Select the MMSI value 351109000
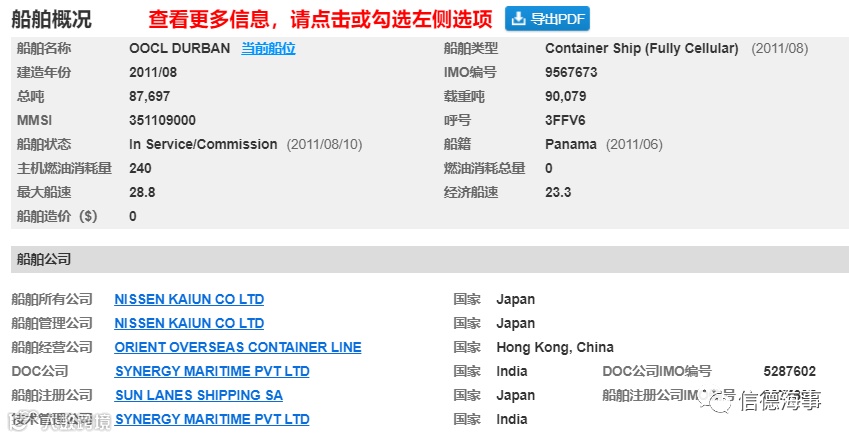Screen dimensions: 849x438 pyautogui.click(x=162, y=120)
